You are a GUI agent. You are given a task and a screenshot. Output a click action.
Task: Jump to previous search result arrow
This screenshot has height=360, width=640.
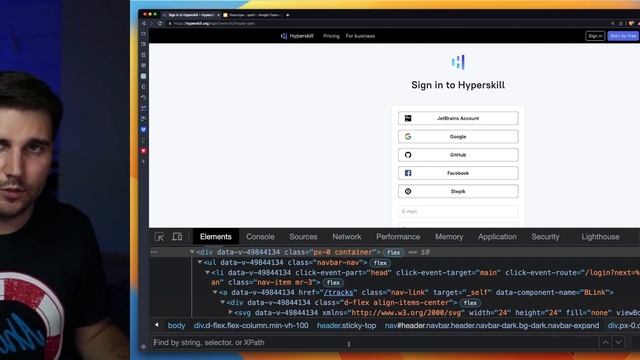(x=606, y=342)
